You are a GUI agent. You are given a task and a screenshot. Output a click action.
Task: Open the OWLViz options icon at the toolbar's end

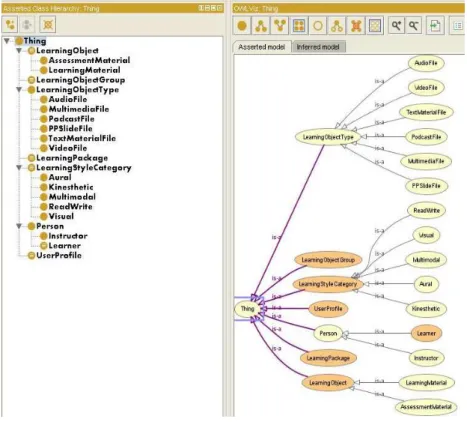click(458, 26)
